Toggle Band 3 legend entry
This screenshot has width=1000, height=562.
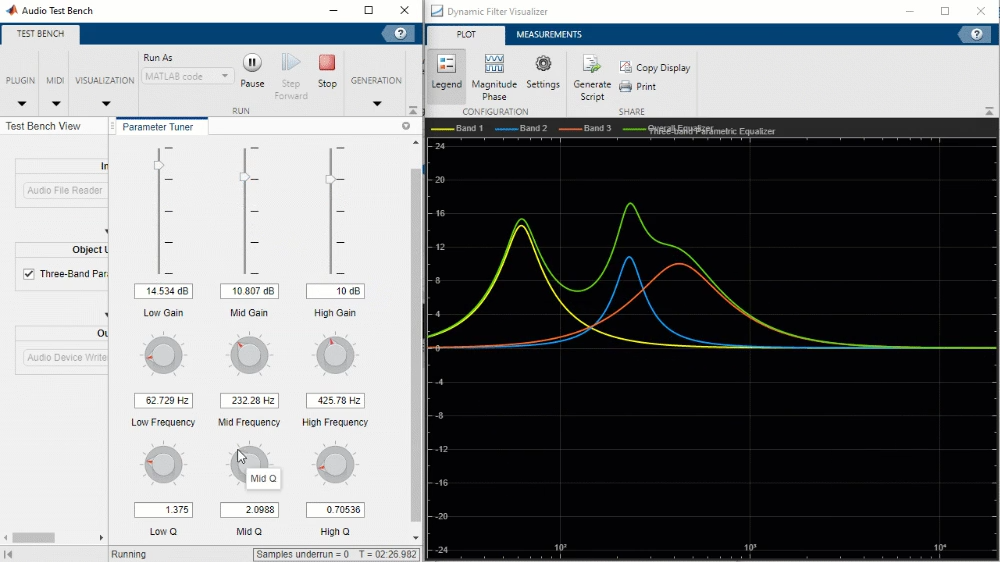(585, 128)
